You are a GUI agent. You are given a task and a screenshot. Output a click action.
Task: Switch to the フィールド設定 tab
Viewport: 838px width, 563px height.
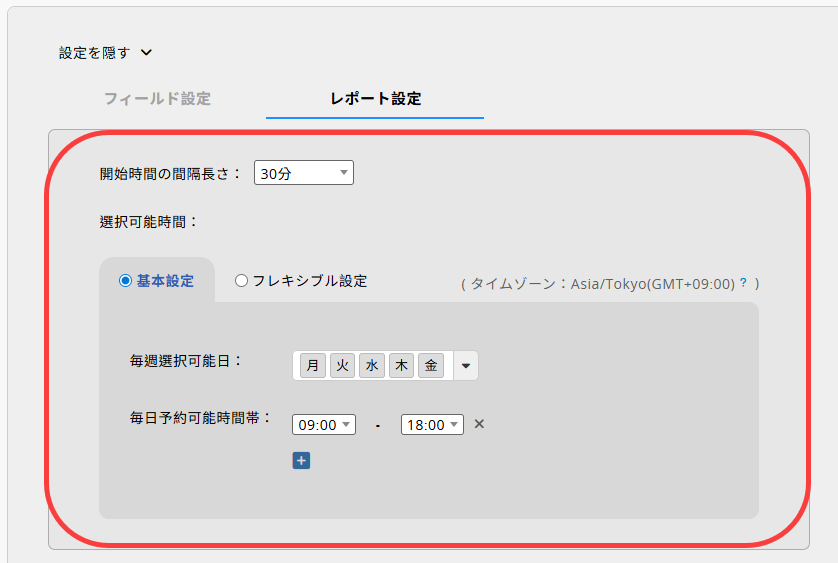point(157,99)
